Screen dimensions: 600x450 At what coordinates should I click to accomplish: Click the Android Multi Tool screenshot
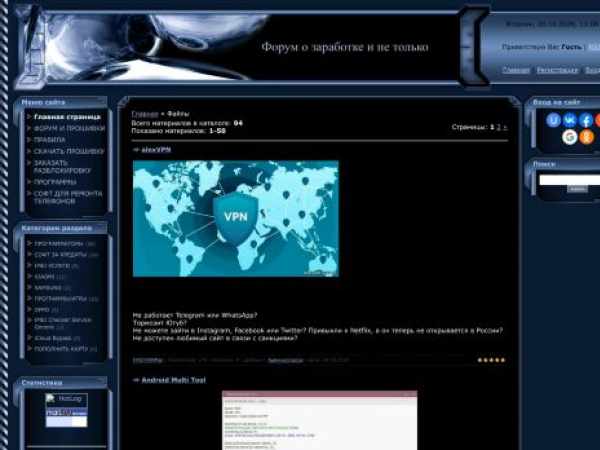point(320,420)
